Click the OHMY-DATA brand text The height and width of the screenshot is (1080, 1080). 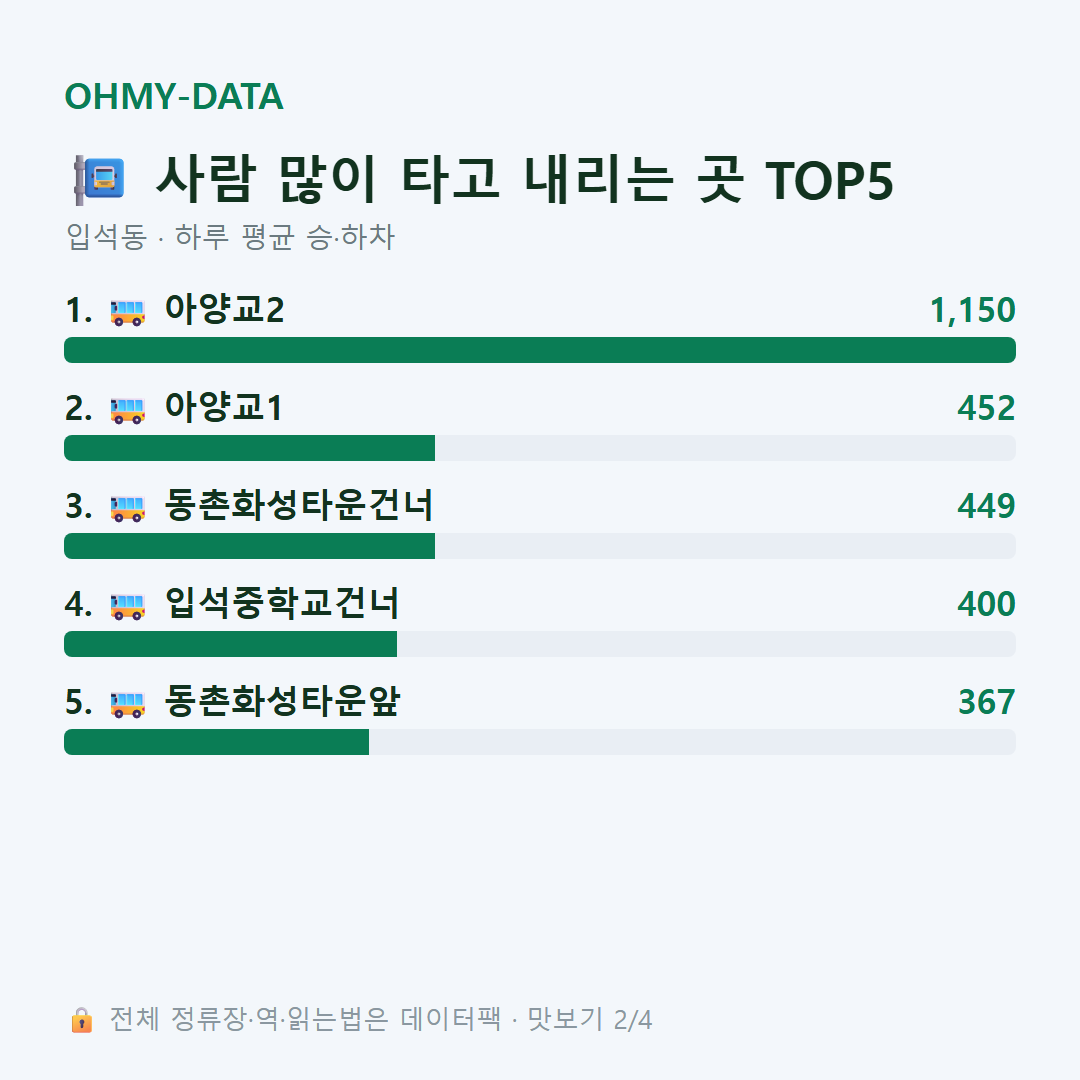pos(174,96)
